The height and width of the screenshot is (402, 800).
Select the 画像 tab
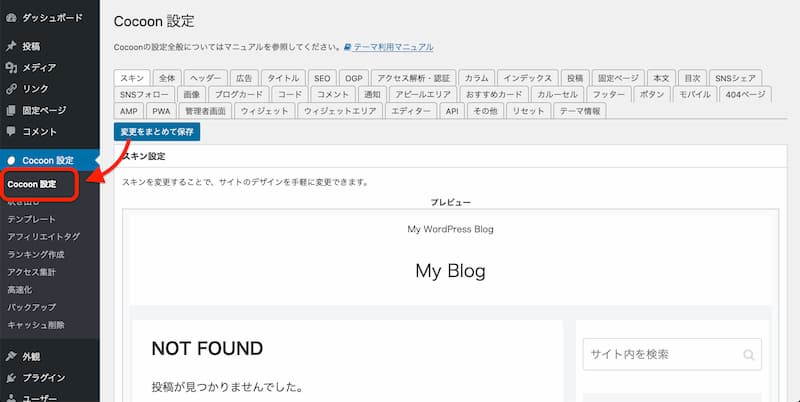click(192, 94)
